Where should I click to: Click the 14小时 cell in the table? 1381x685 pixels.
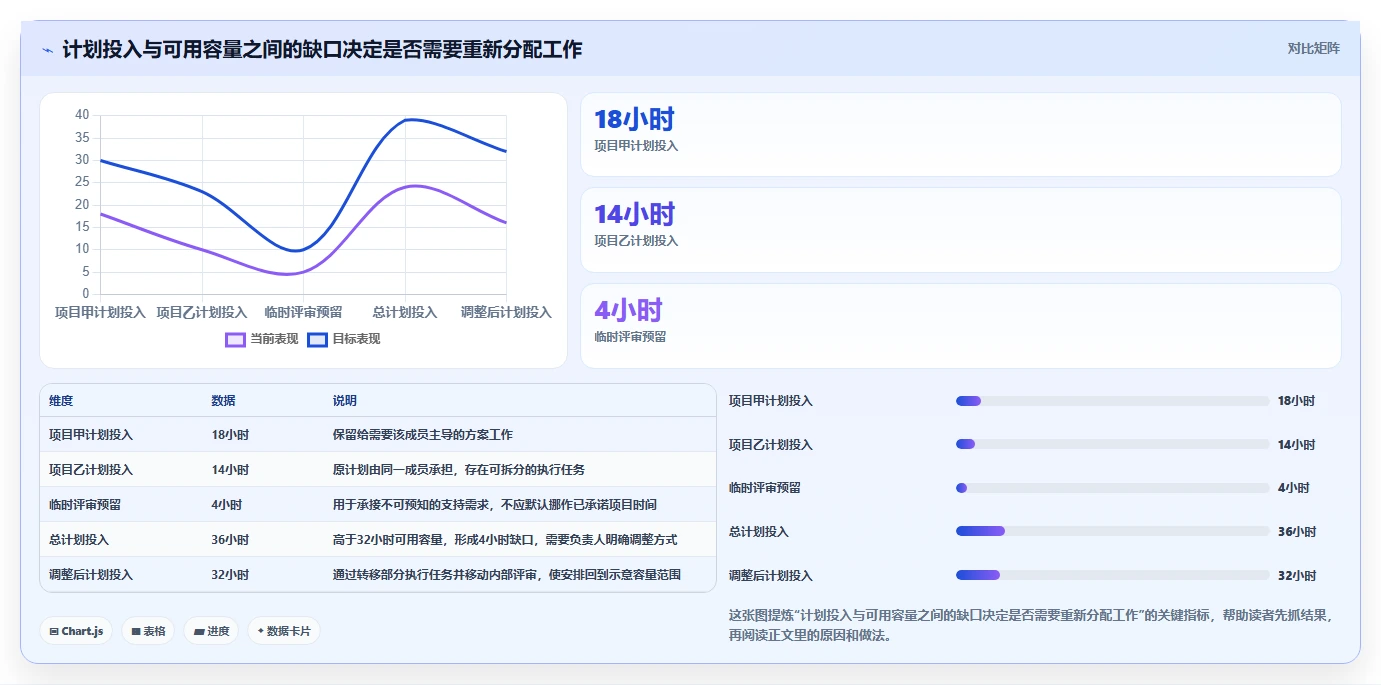pos(230,470)
